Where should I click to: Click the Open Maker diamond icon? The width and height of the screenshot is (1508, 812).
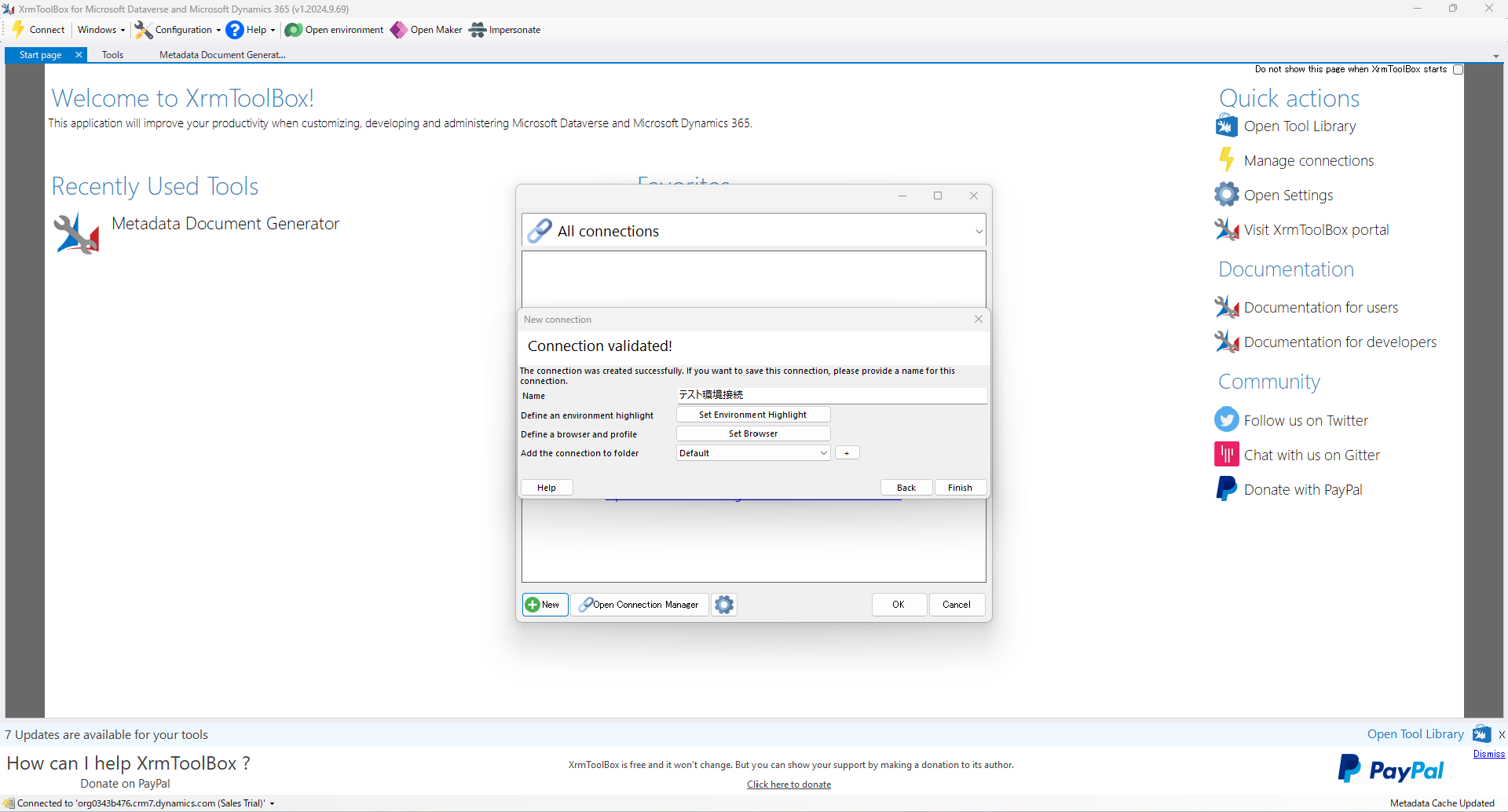click(399, 30)
